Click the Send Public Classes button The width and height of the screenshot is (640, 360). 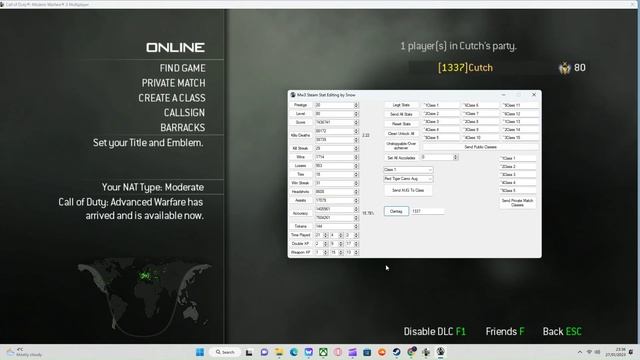[480, 147]
